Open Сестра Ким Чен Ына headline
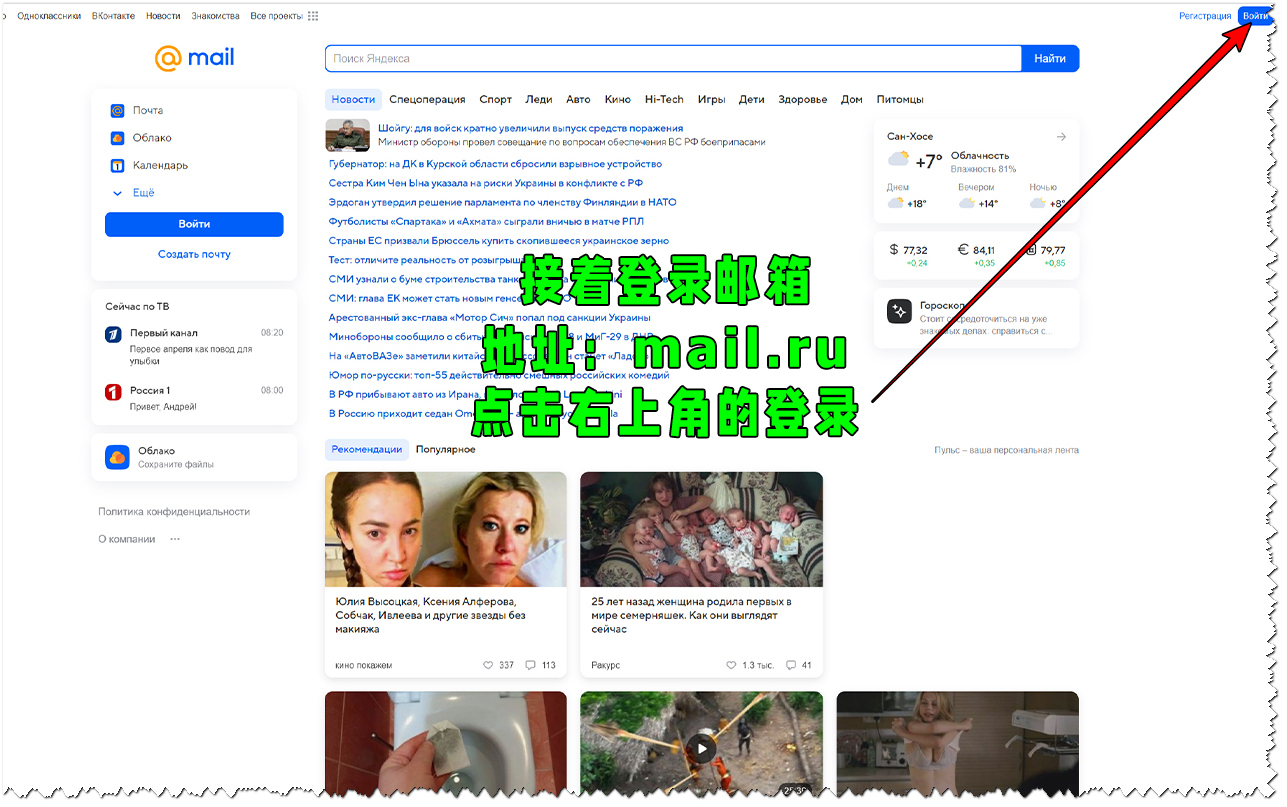 485,183
